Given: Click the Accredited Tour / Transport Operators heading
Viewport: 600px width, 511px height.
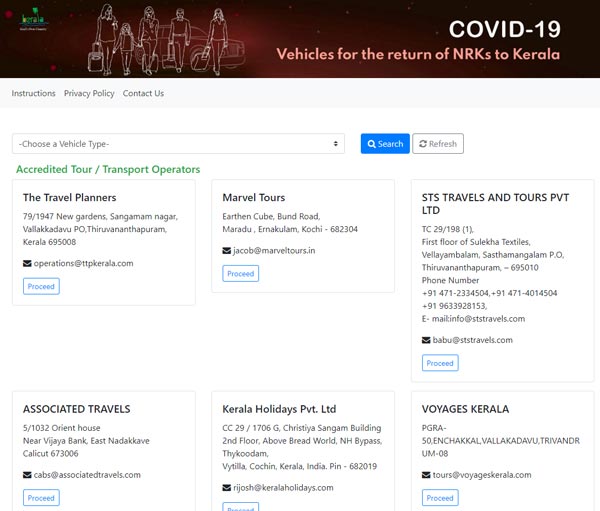Looking at the screenshot, I should (x=108, y=169).
